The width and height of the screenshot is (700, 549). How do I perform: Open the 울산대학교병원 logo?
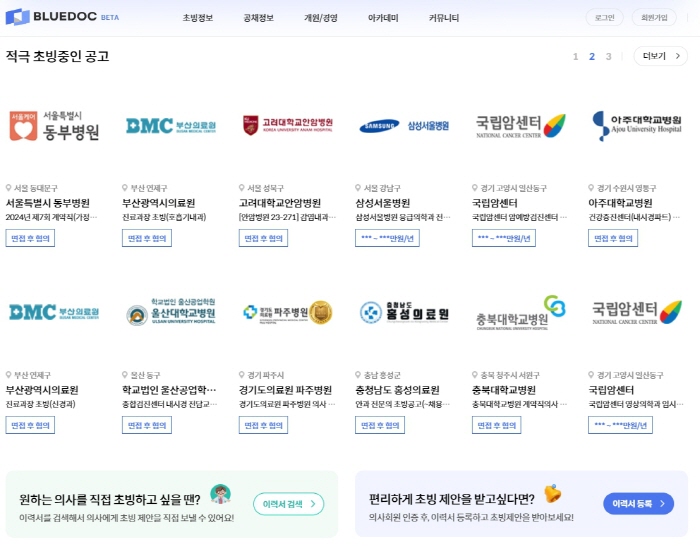pos(171,312)
